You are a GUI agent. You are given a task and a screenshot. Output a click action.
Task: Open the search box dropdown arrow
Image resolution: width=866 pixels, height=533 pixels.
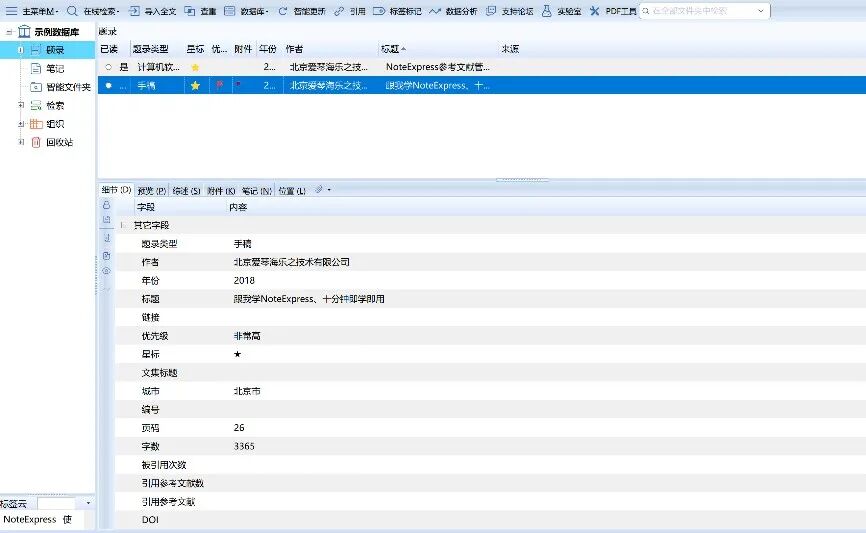(761, 11)
